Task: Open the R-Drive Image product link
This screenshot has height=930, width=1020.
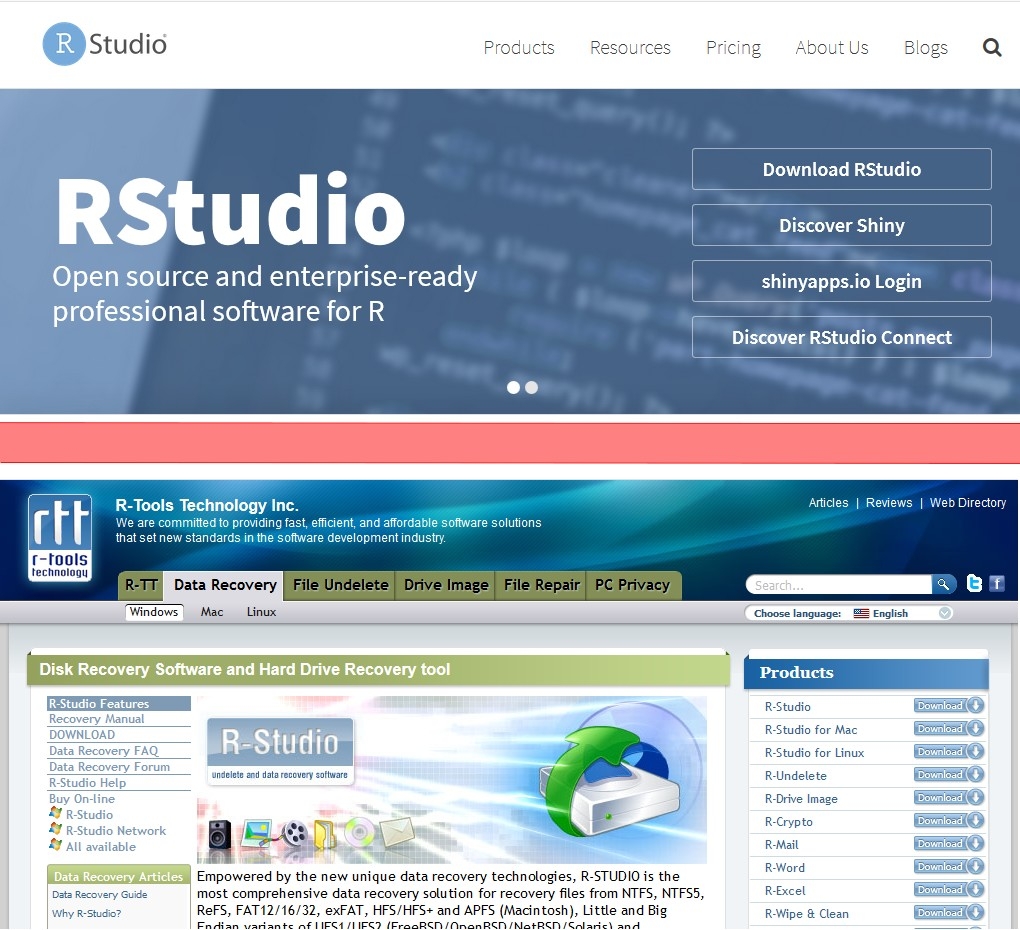Action: click(x=801, y=799)
